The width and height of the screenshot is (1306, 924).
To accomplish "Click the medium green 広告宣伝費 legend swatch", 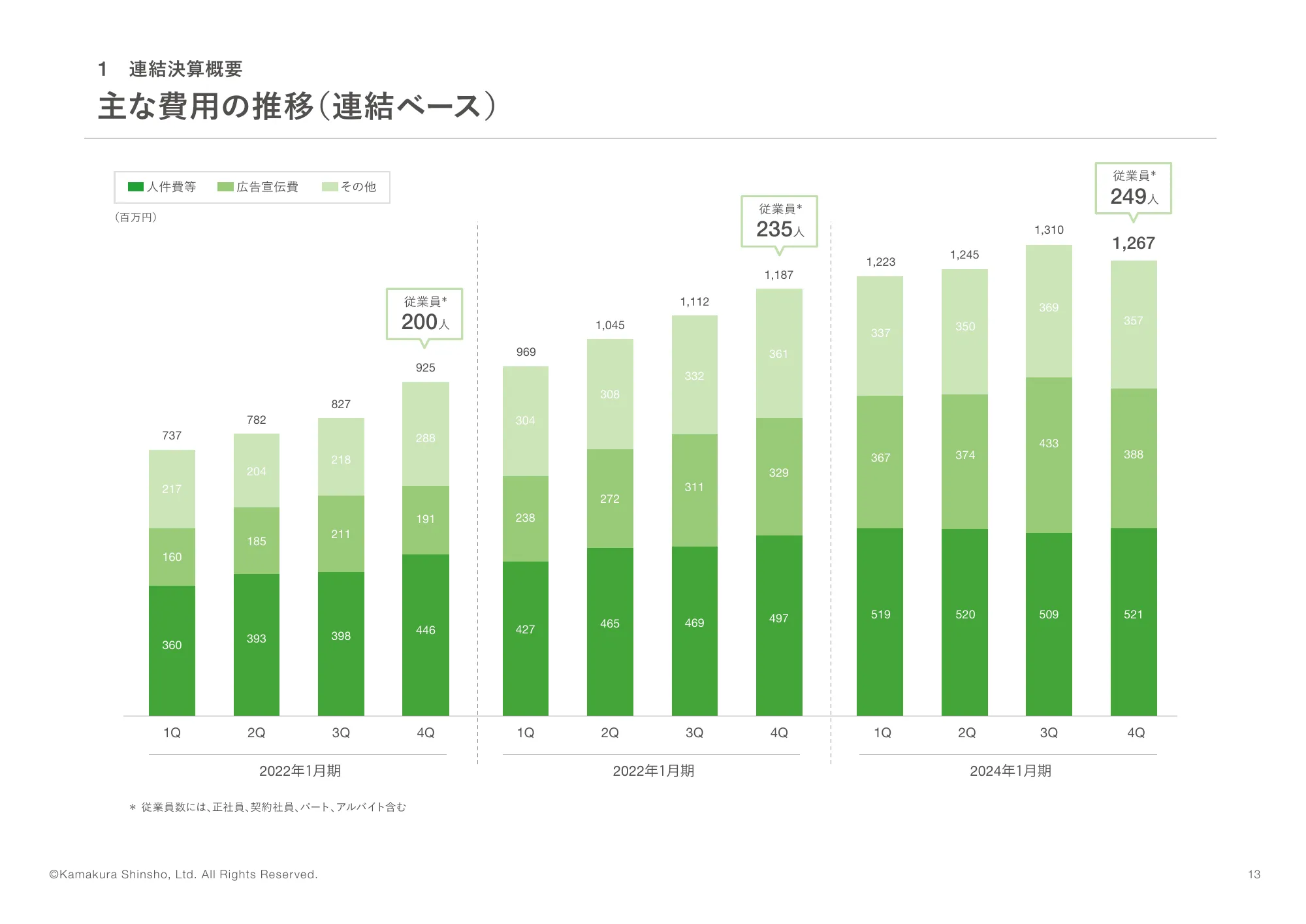I will (225, 187).
